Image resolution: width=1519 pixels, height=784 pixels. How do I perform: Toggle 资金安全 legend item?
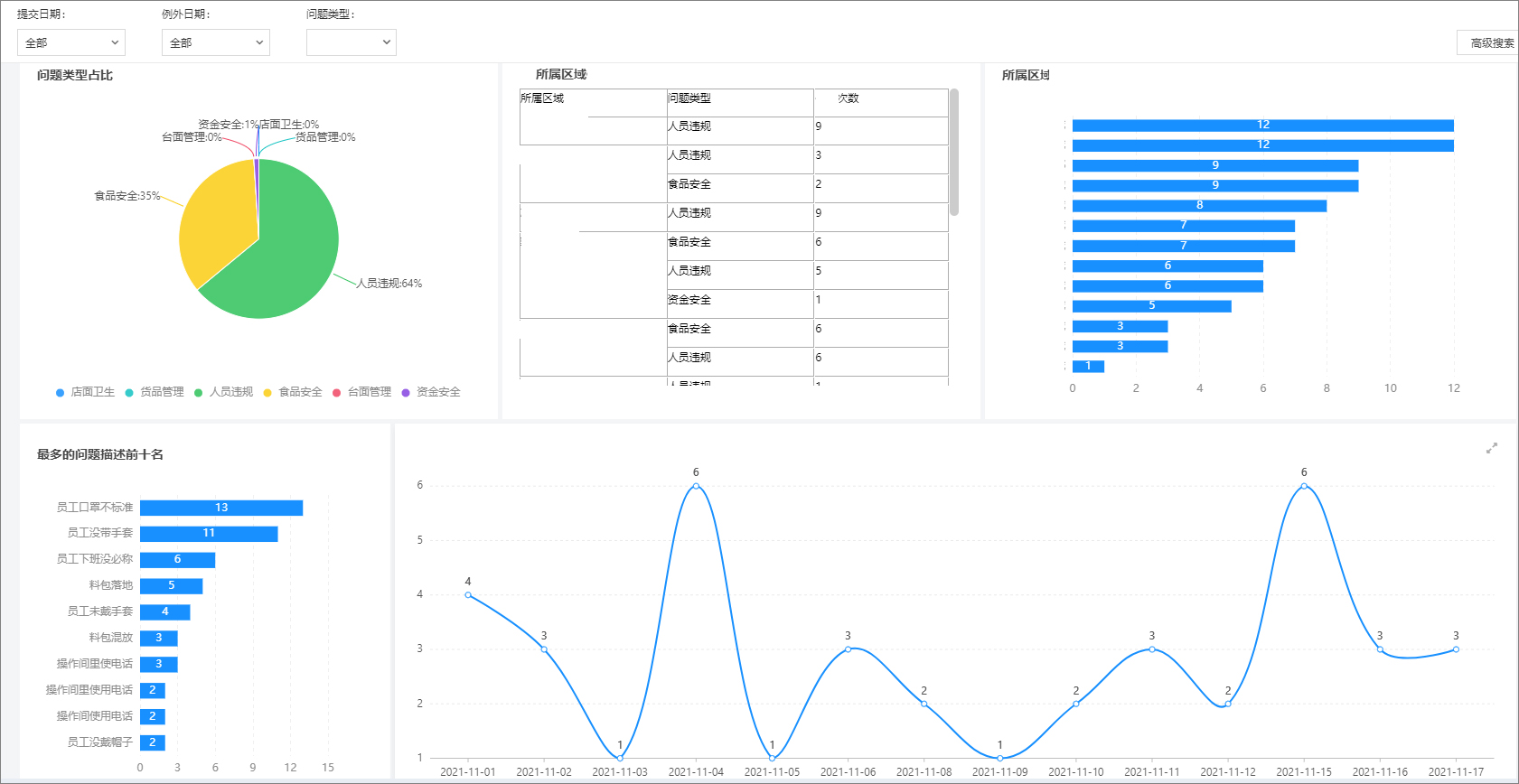coord(431,392)
